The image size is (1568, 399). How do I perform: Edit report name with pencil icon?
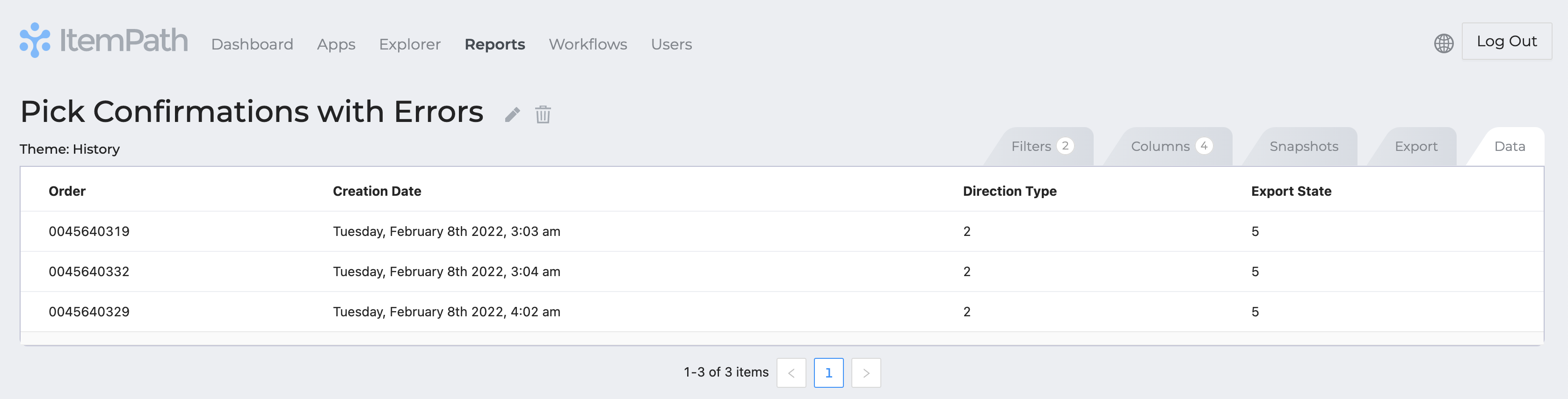coord(513,114)
